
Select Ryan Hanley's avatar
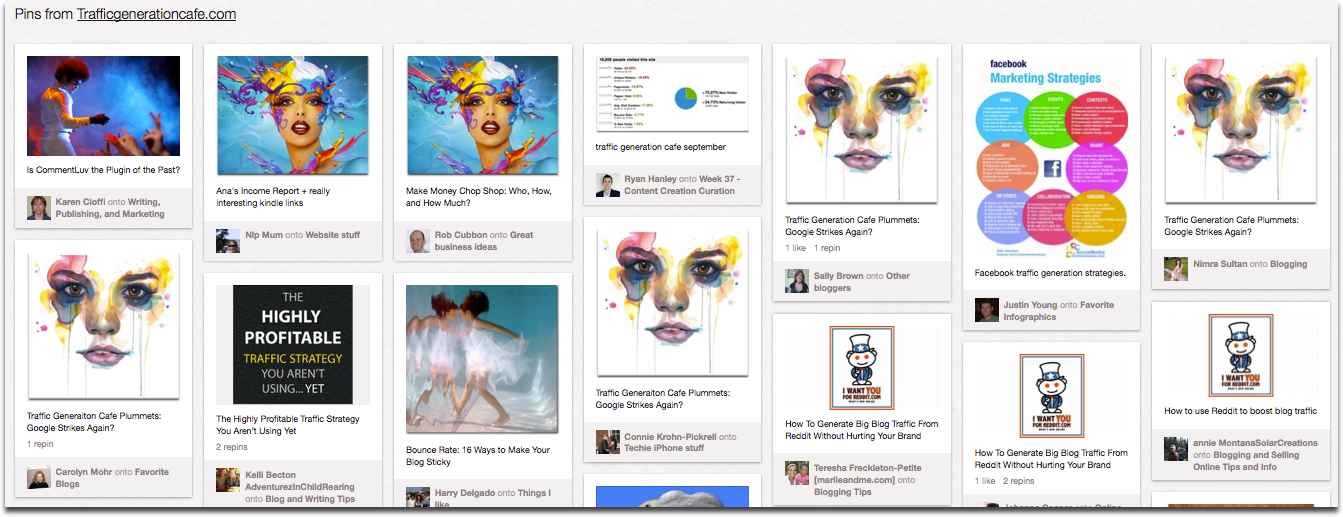point(608,184)
